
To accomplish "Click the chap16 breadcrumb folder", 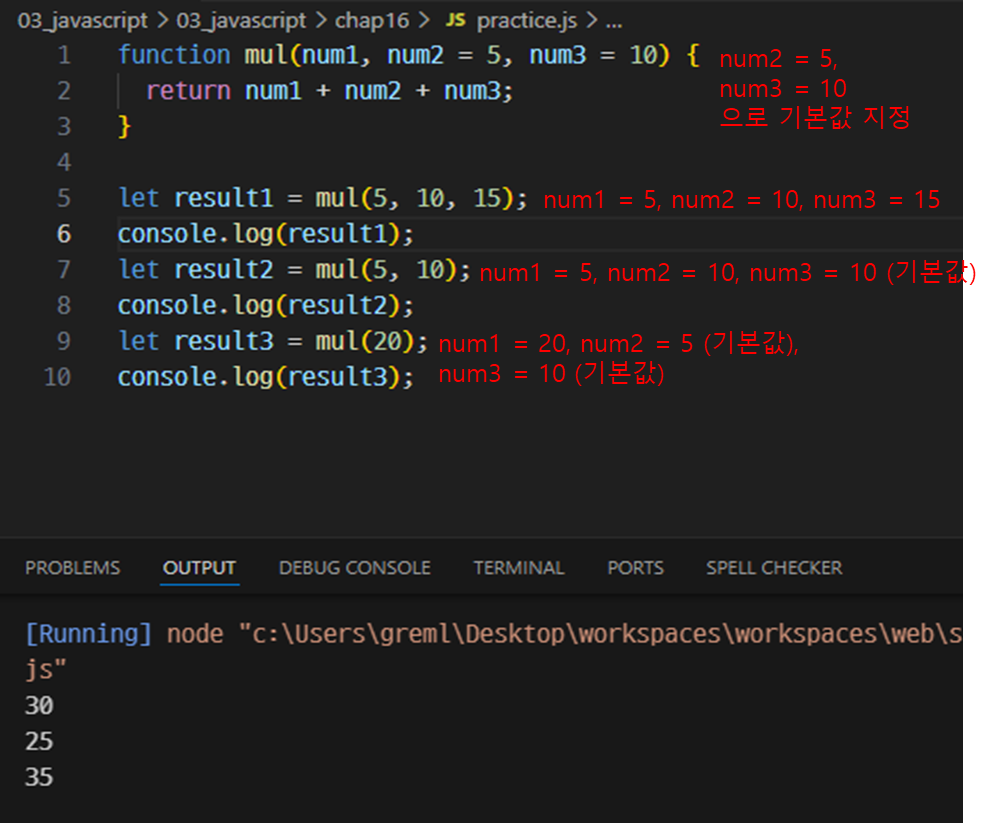I will click(x=372, y=21).
